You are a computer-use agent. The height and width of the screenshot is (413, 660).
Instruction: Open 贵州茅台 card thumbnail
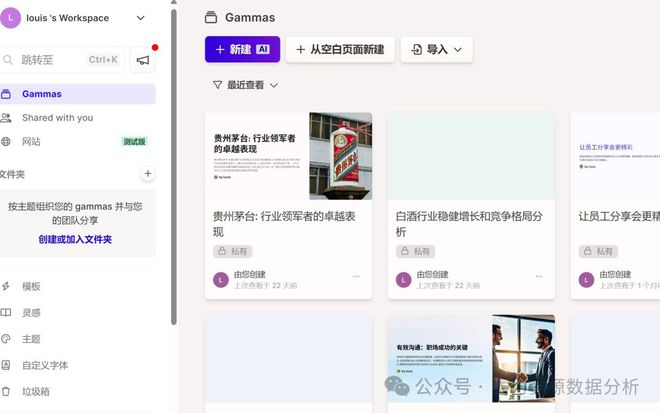click(x=288, y=156)
